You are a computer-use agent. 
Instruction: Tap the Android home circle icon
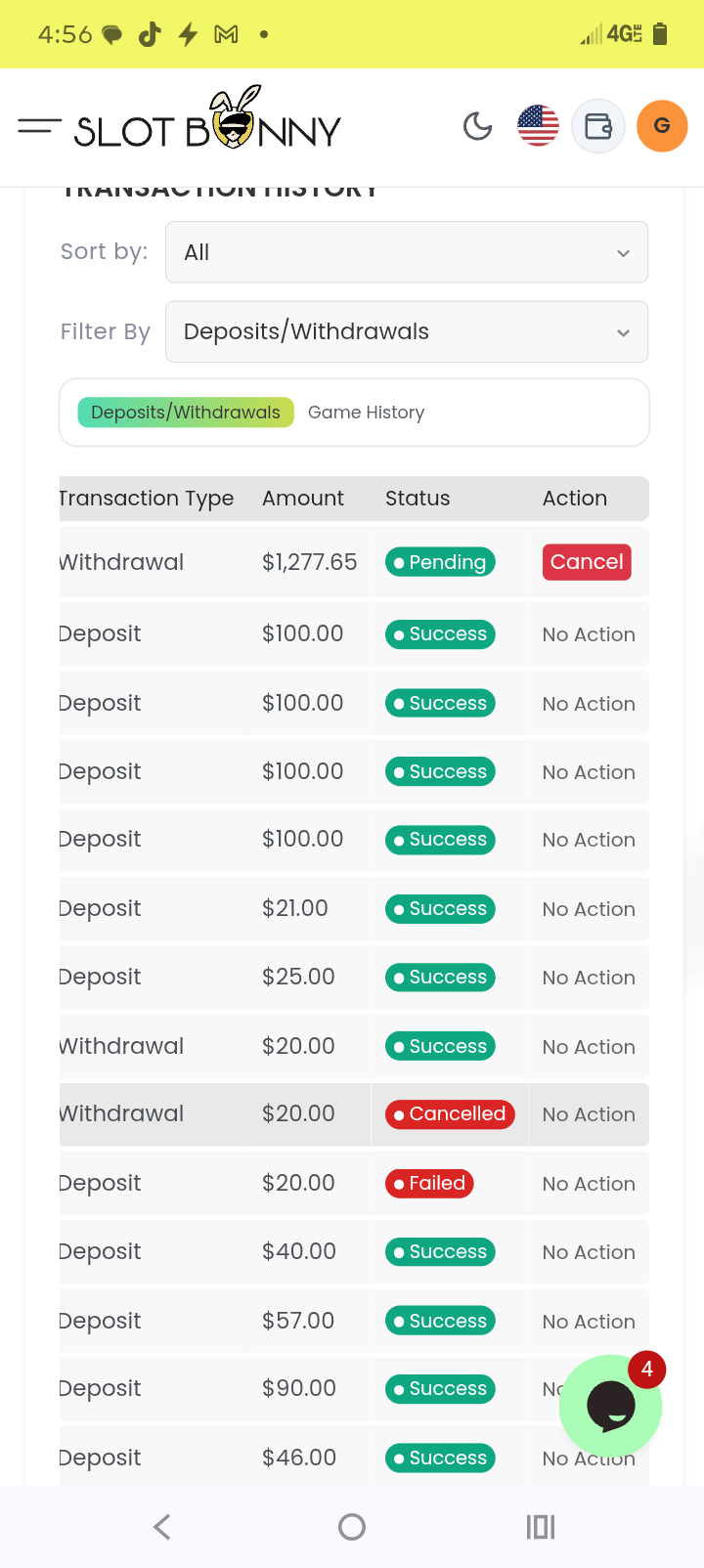(x=352, y=1527)
